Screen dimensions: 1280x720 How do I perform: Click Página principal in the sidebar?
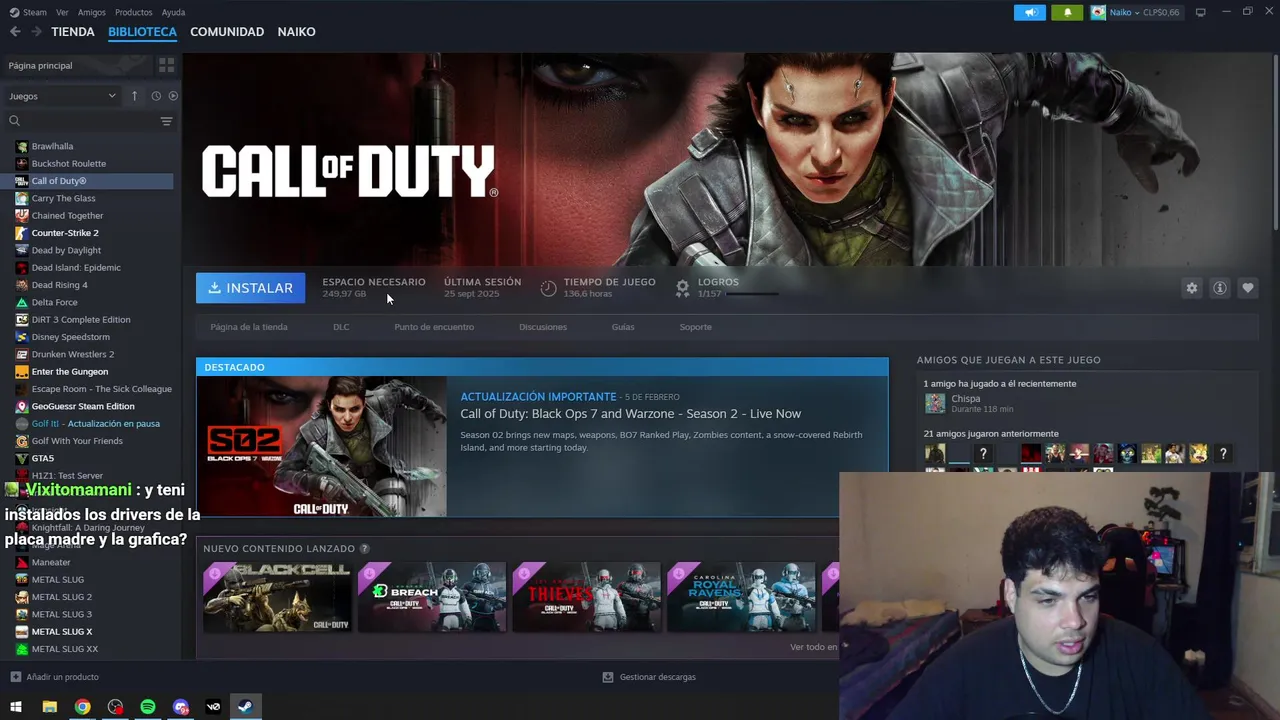(40, 65)
